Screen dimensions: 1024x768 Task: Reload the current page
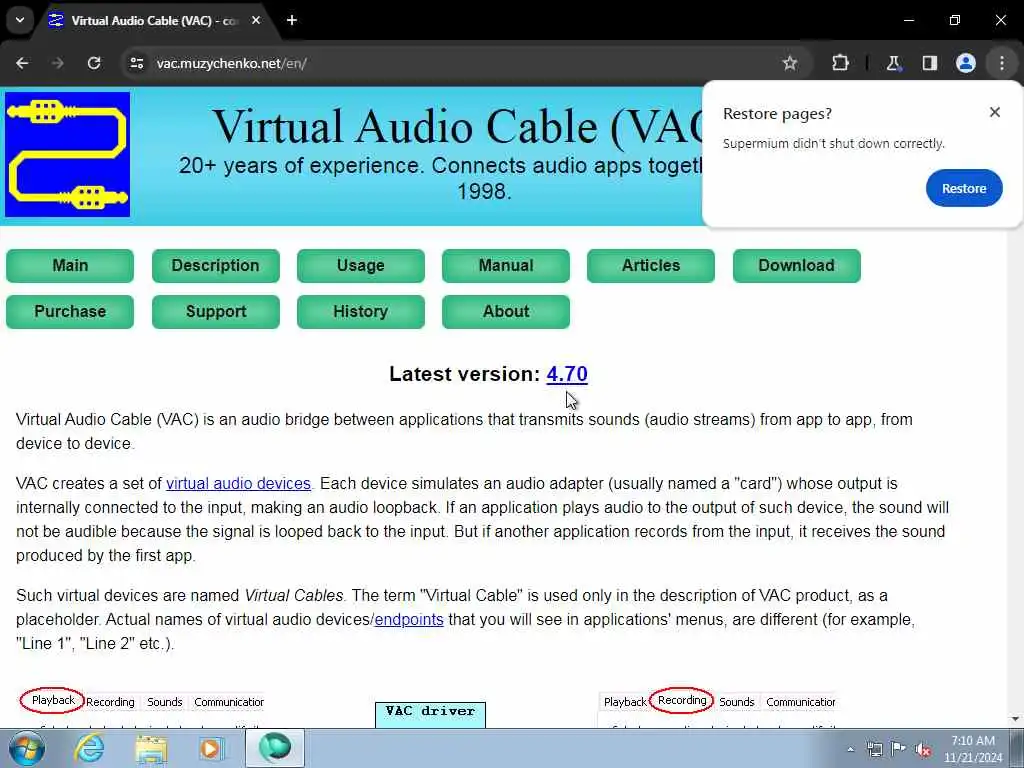click(x=94, y=63)
